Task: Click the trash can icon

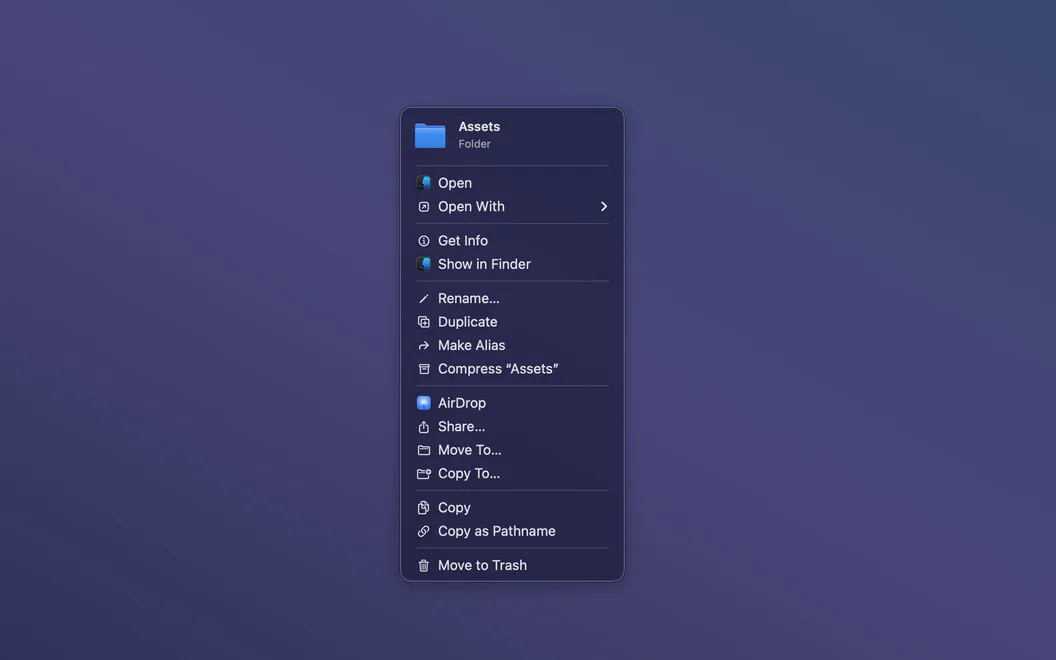Action: click(x=424, y=566)
